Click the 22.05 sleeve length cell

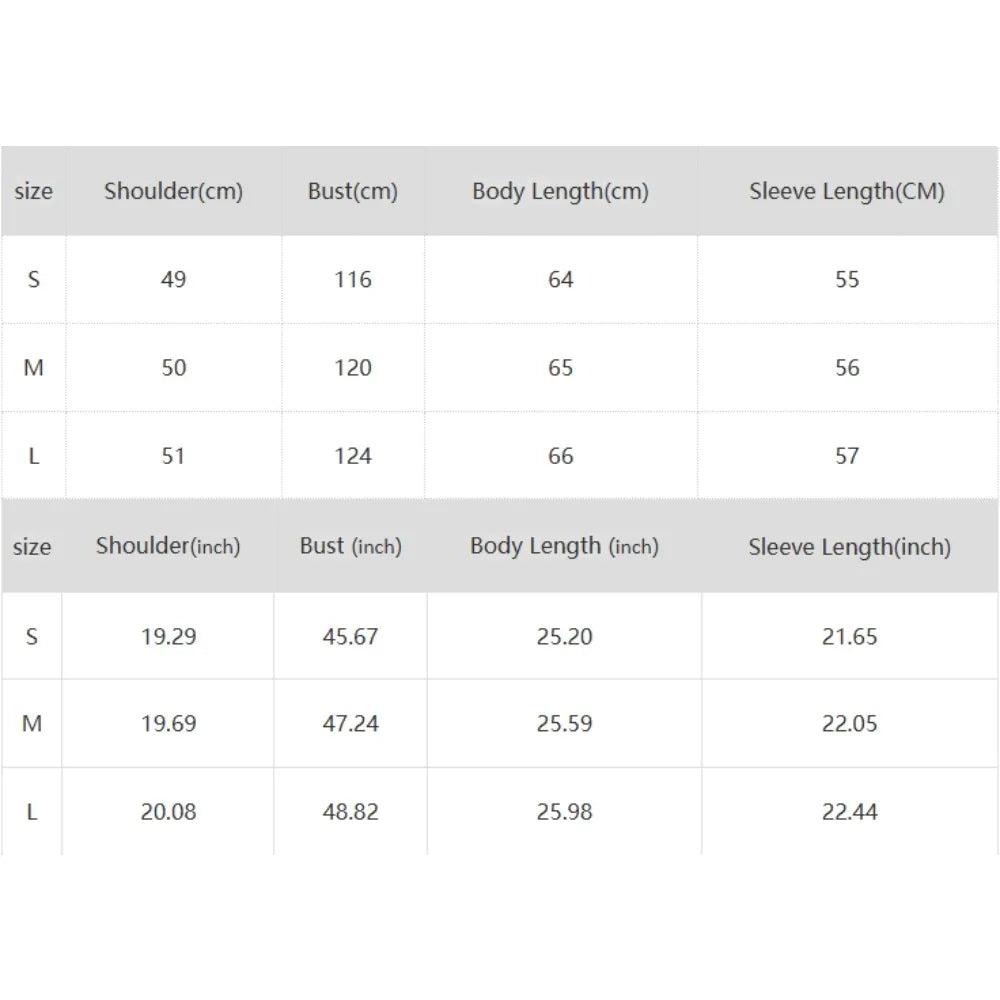[x=849, y=723]
